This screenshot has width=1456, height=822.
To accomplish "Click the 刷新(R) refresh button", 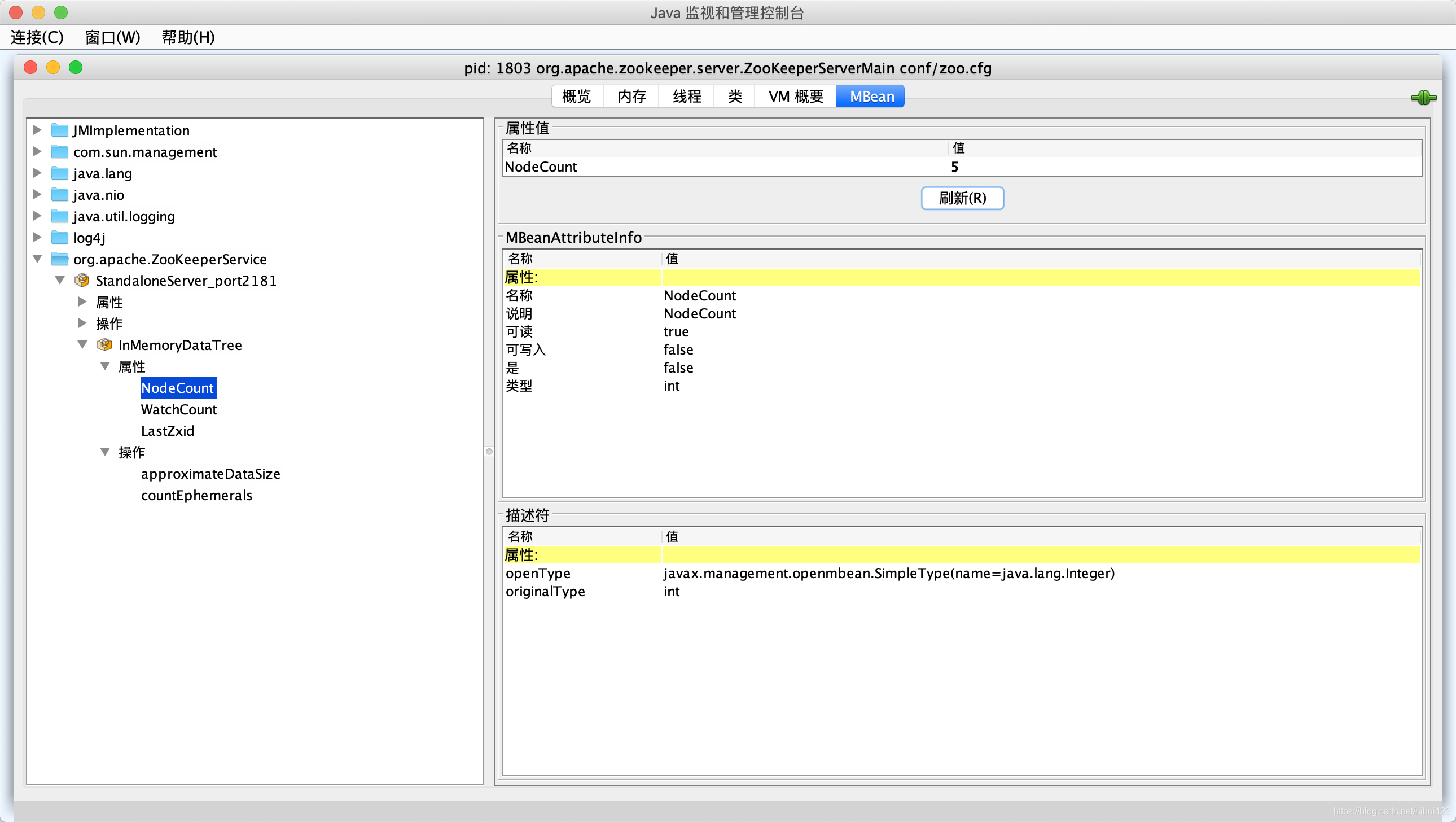I will pyautogui.click(x=963, y=198).
